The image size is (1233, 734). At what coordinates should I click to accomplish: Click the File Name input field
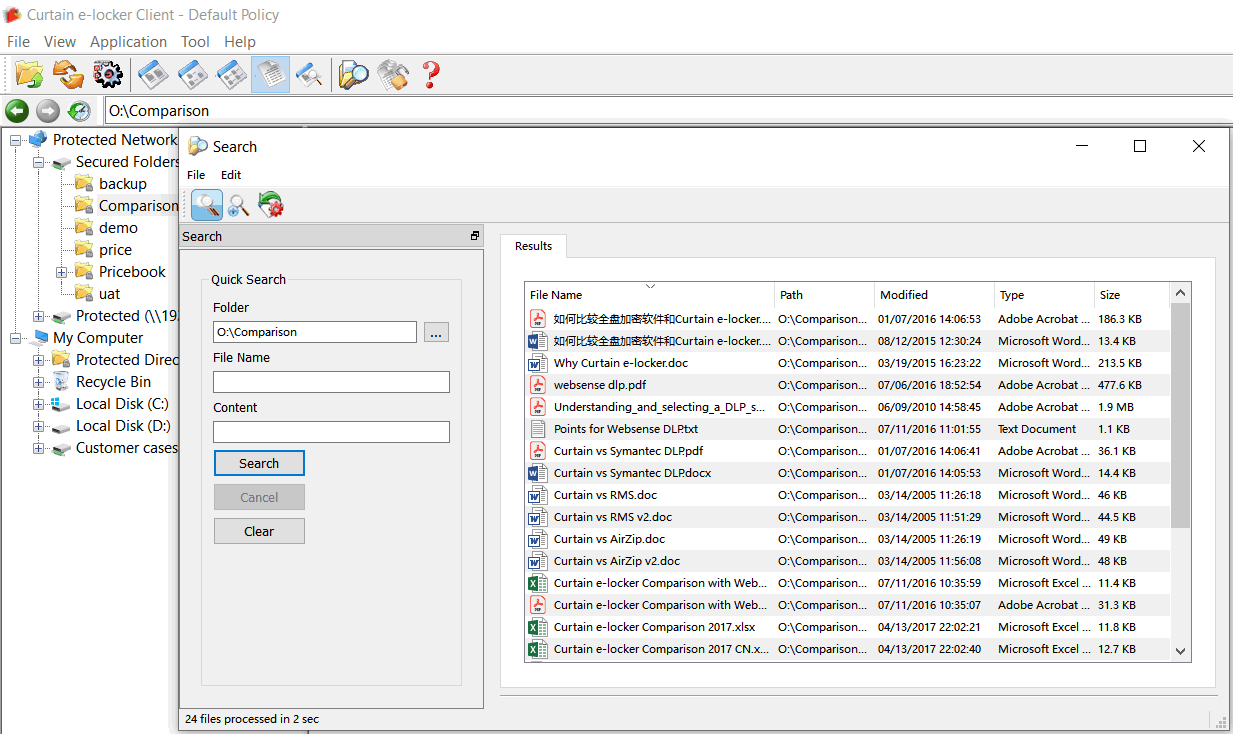click(x=331, y=382)
